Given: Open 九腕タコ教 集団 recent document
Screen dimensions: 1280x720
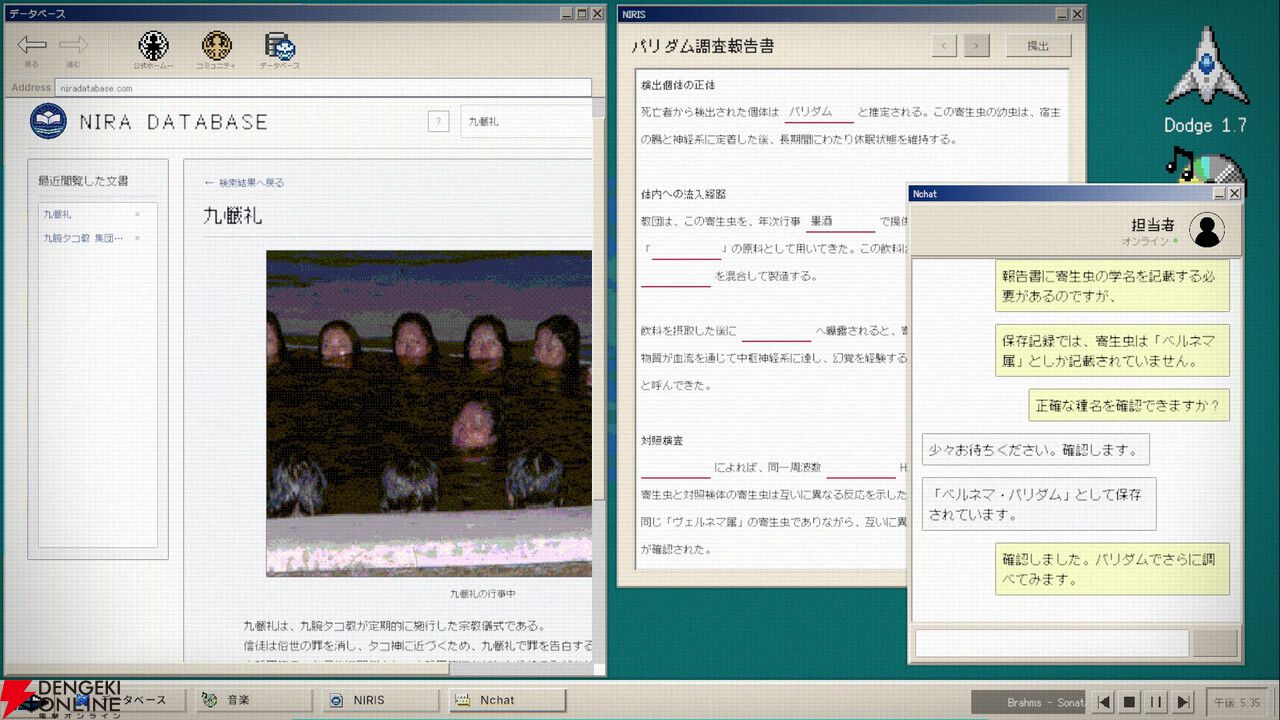Looking at the screenshot, I should pos(83,238).
